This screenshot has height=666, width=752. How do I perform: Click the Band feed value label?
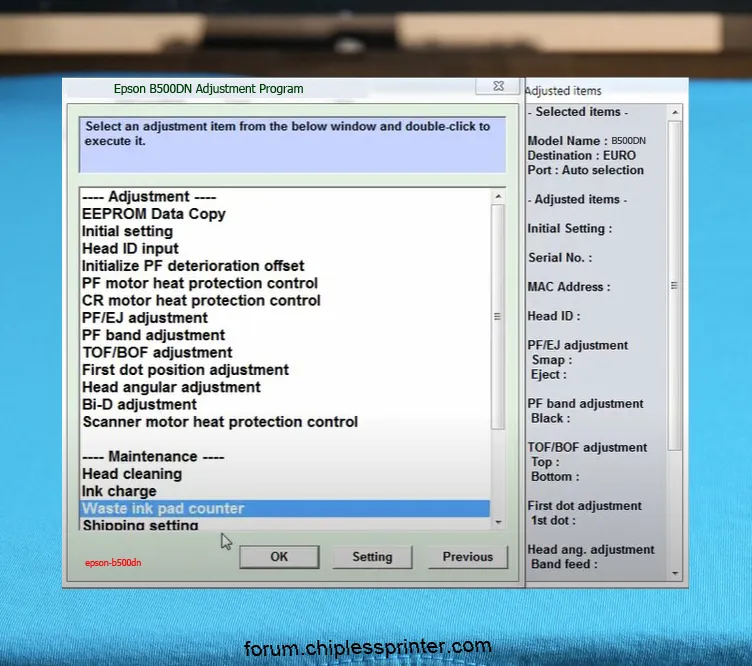tap(564, 564)
